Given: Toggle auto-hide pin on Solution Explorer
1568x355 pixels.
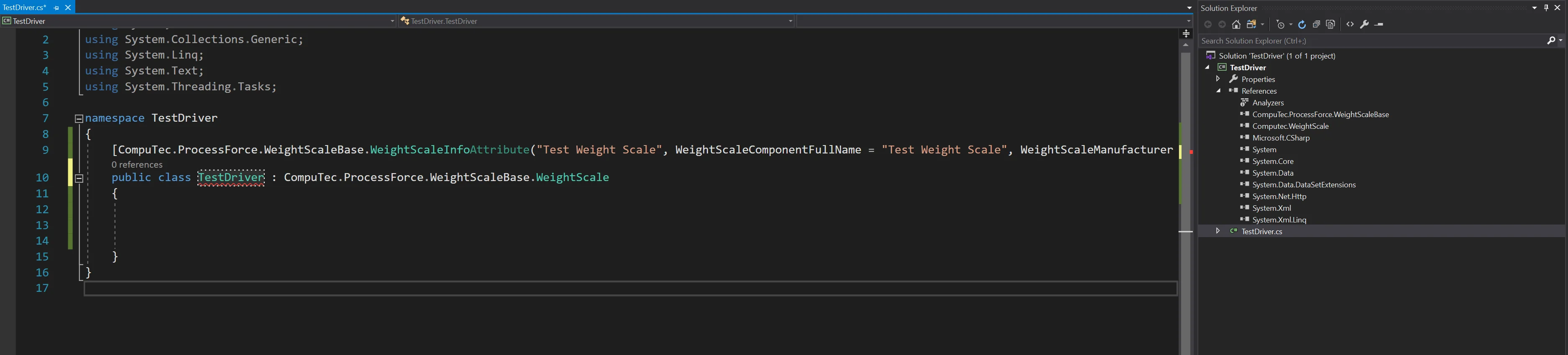Looking at the screenshot, I should point(1546,8).
